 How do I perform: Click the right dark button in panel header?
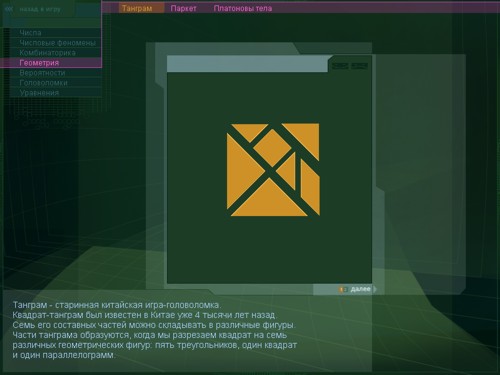(359, 66)
